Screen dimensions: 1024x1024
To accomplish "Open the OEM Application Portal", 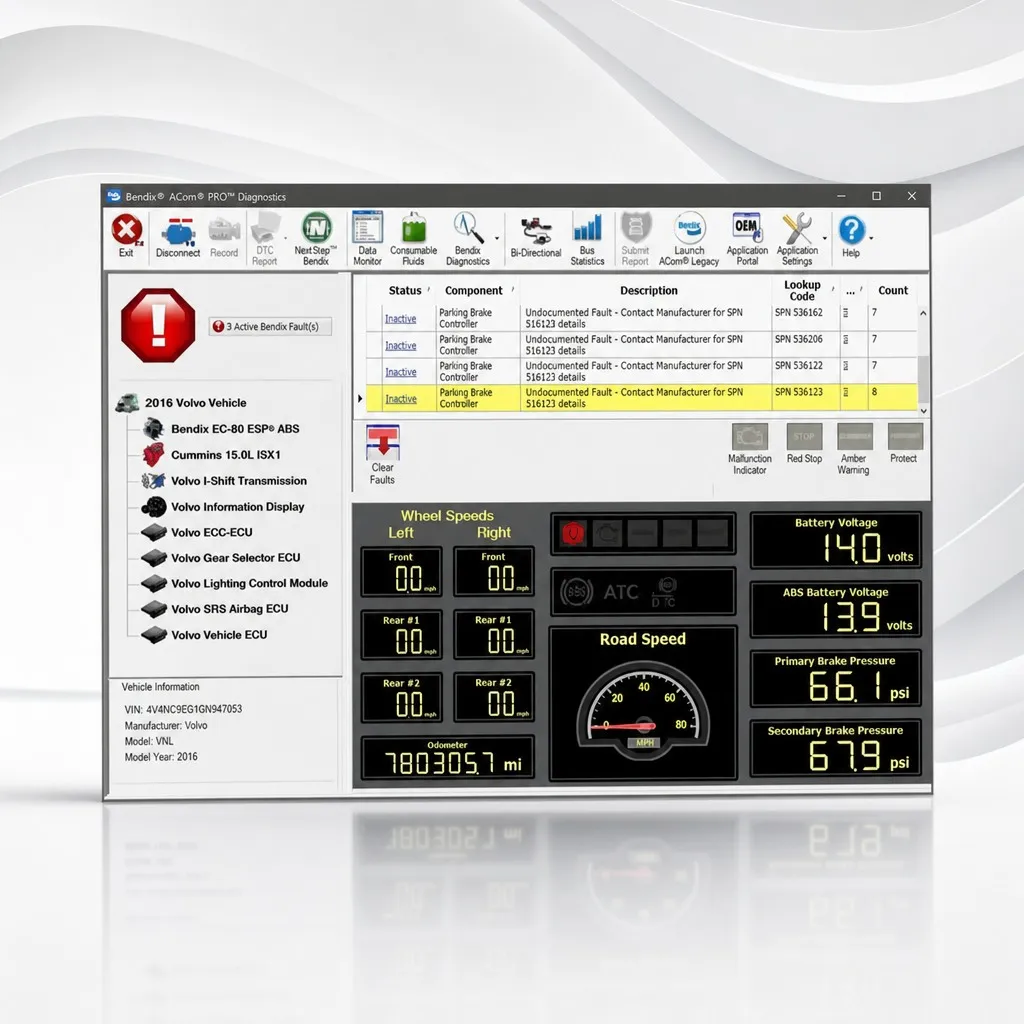I will pos(747,238).
